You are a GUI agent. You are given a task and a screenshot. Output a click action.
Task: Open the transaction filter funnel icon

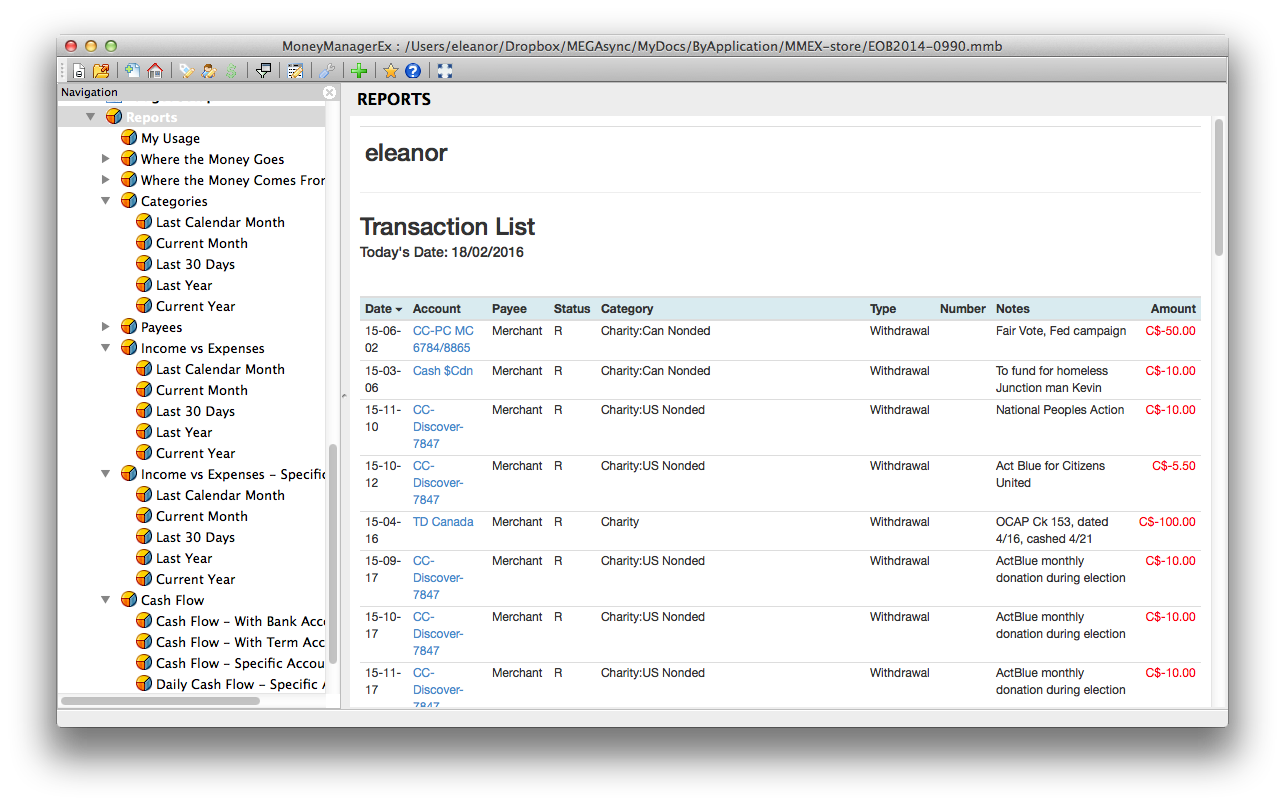264,71
